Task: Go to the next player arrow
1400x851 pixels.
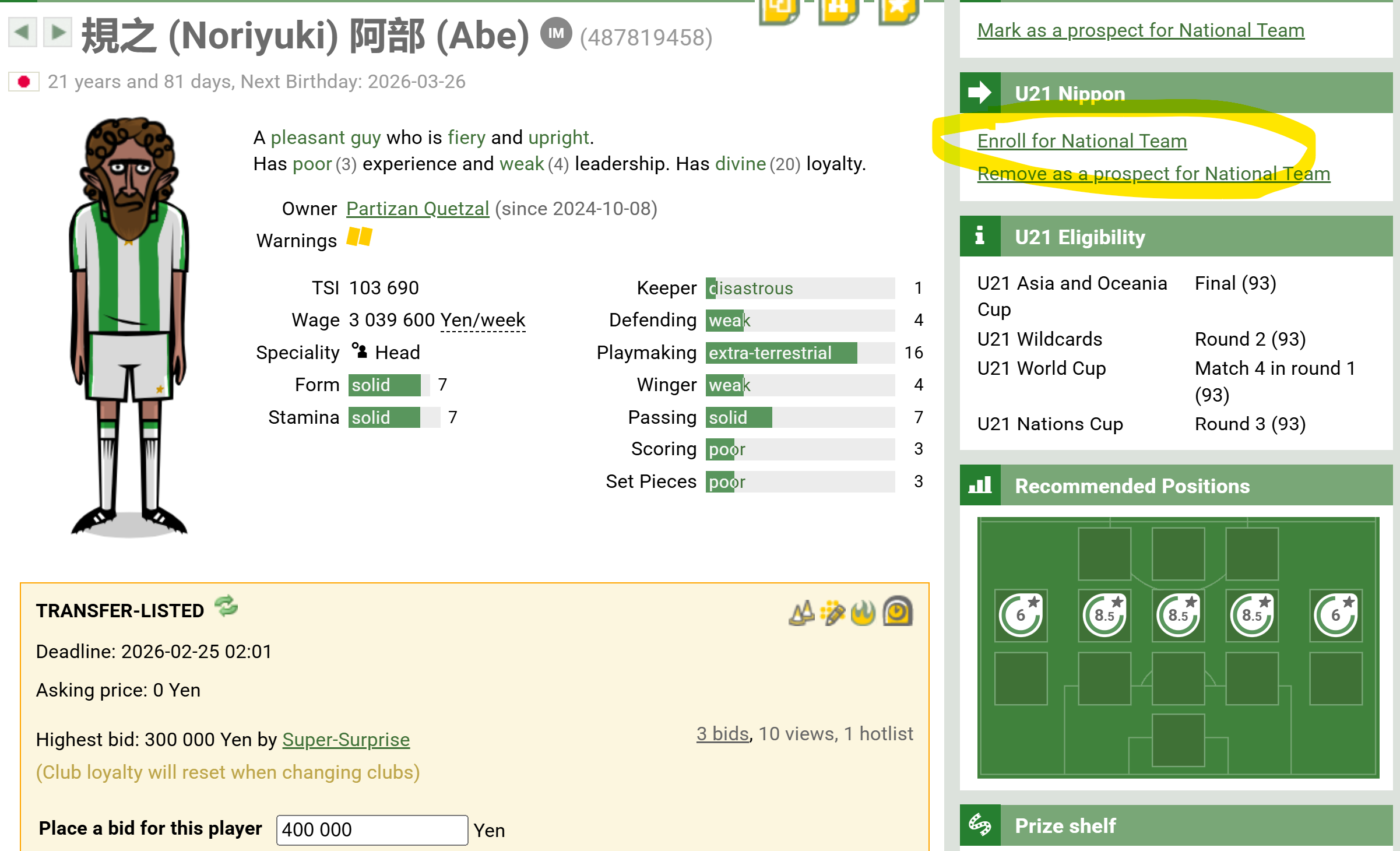Action: click(58, 31)
